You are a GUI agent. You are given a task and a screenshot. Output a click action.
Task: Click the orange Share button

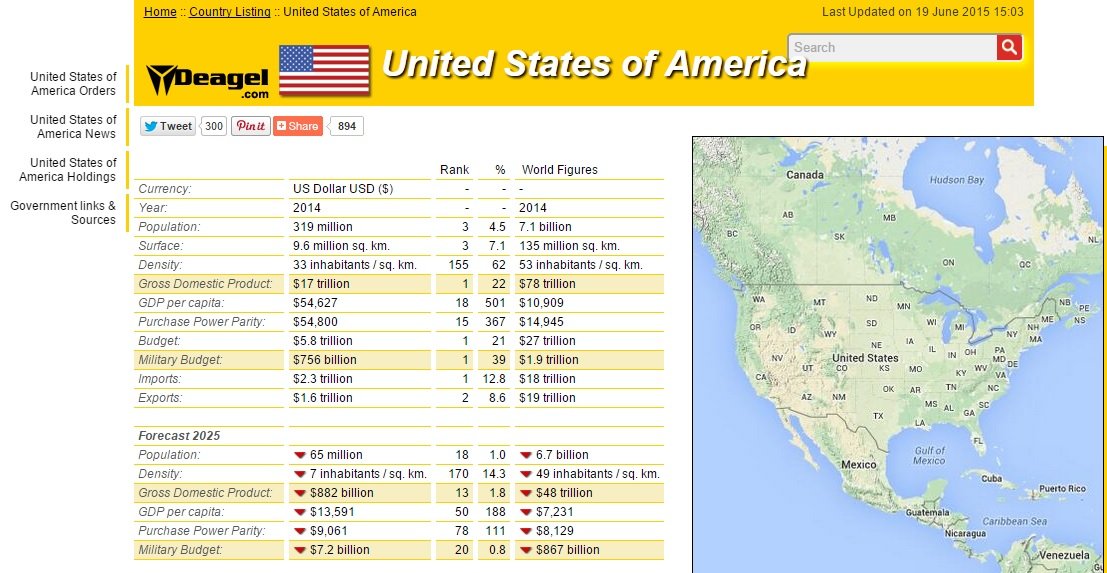click(298, 126)
